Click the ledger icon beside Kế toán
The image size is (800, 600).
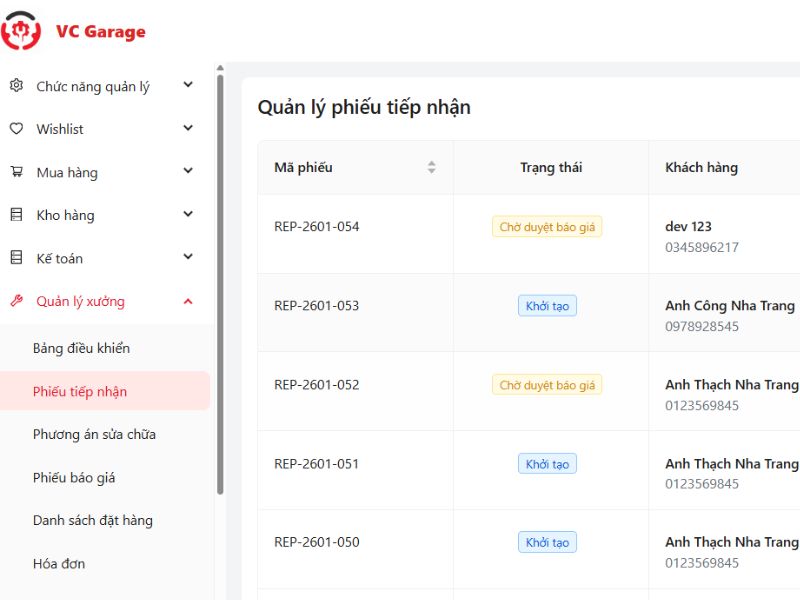pyautogui.click(x=19, y=258)
